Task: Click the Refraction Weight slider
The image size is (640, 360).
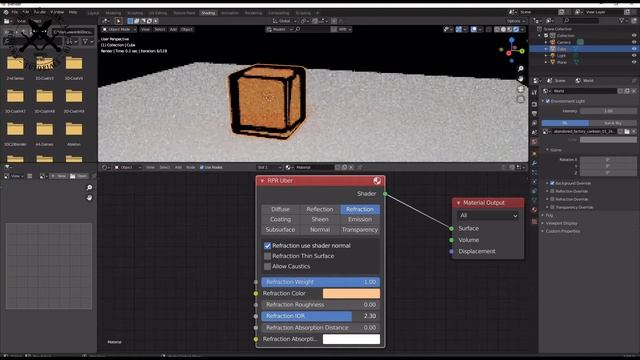Action: pos(321,282)
